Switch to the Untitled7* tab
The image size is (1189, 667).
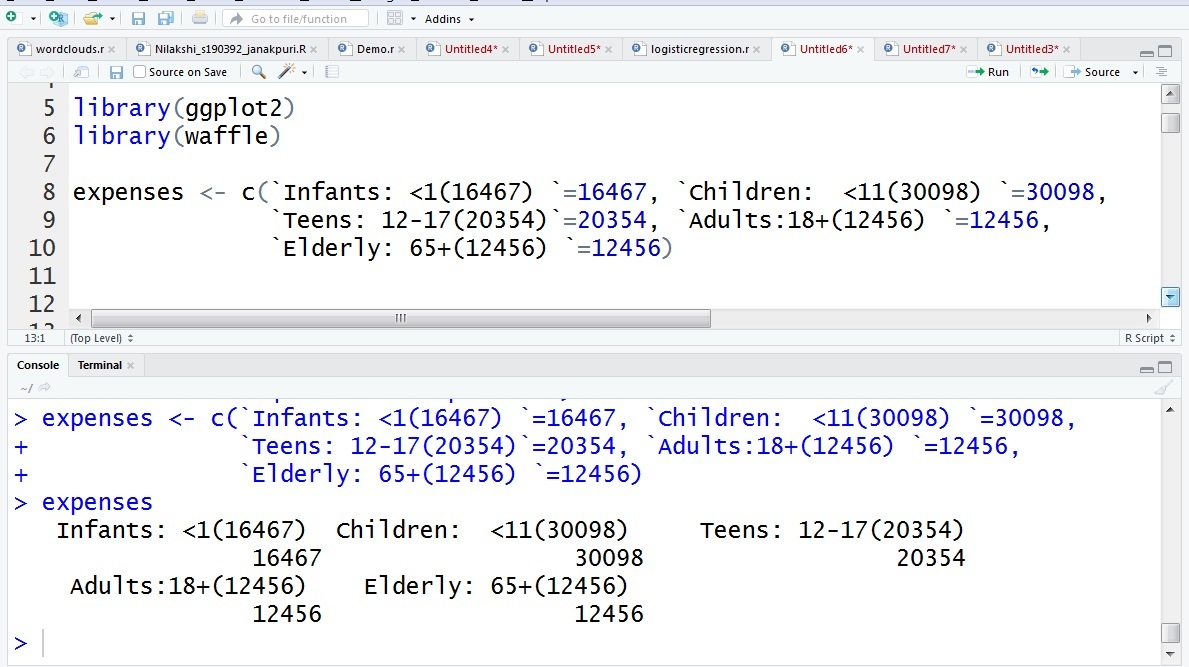[x=929, y=49]
